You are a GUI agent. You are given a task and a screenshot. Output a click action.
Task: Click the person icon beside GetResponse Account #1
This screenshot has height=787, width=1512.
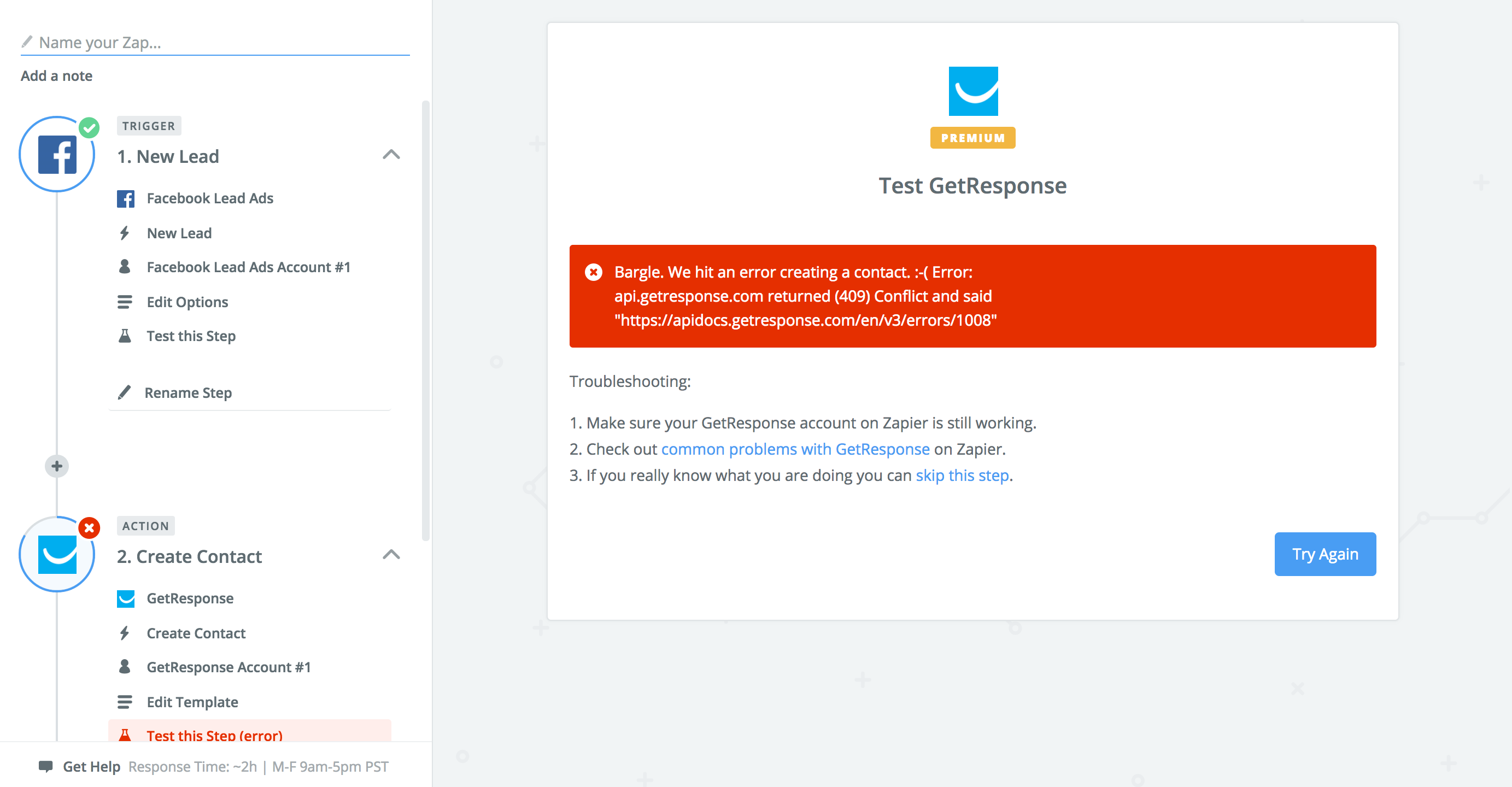125,667
